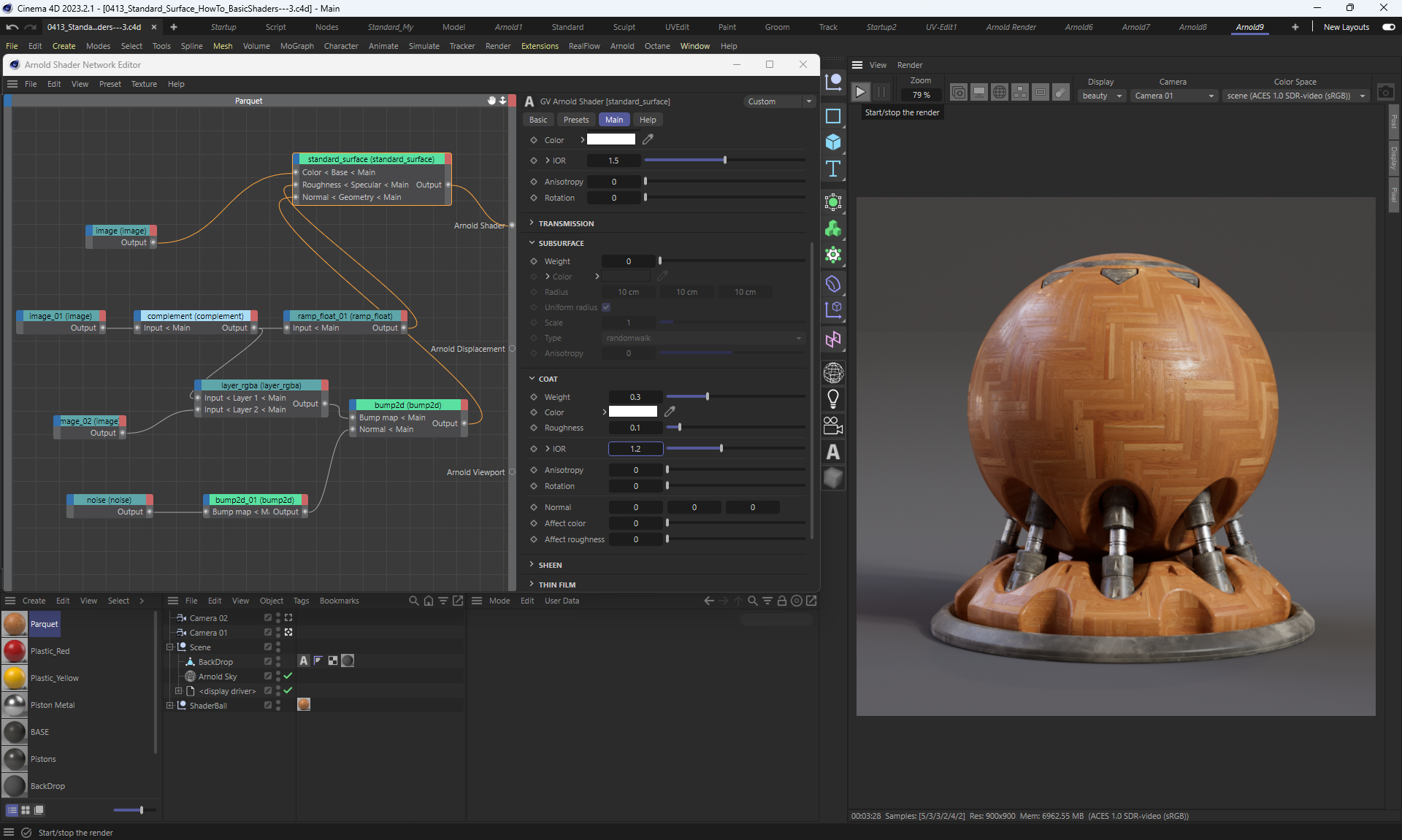Viewport: 1402px width, 840px height.
Task: Select the Cube primitive tool icon
Action: tap(833, 142)
